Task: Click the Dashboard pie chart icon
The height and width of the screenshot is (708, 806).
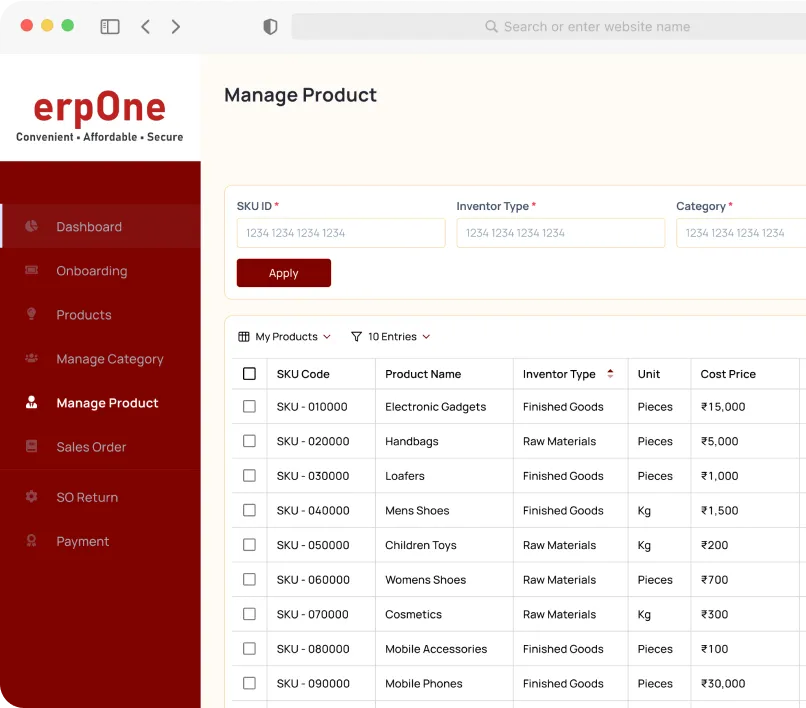Action: tap(31, 226)
